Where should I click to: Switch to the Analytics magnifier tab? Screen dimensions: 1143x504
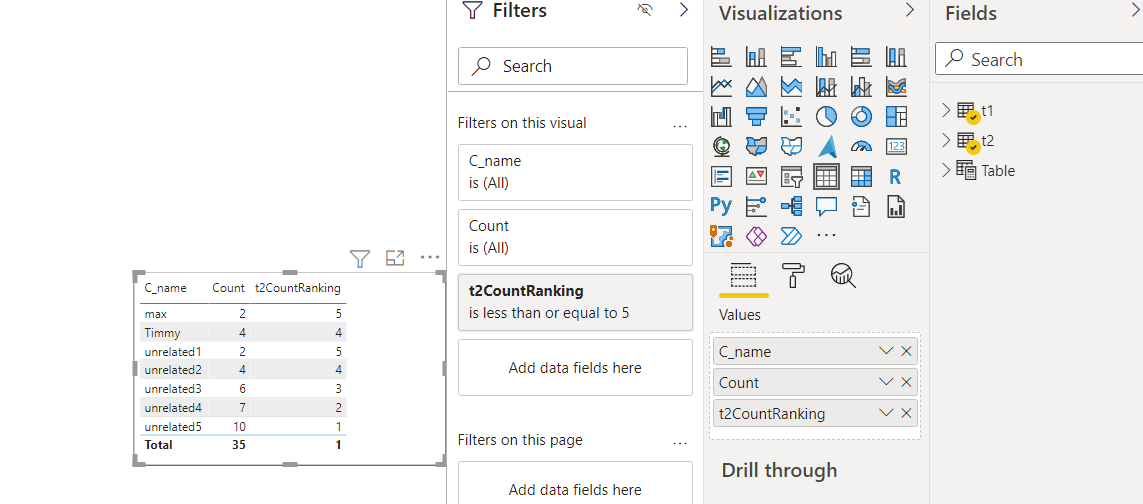click(843, 276)
